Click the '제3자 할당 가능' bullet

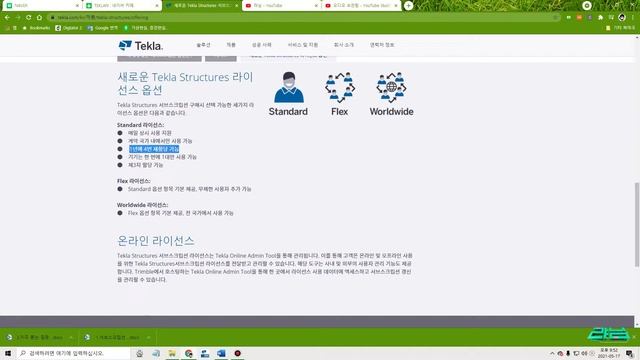point(146,165)
